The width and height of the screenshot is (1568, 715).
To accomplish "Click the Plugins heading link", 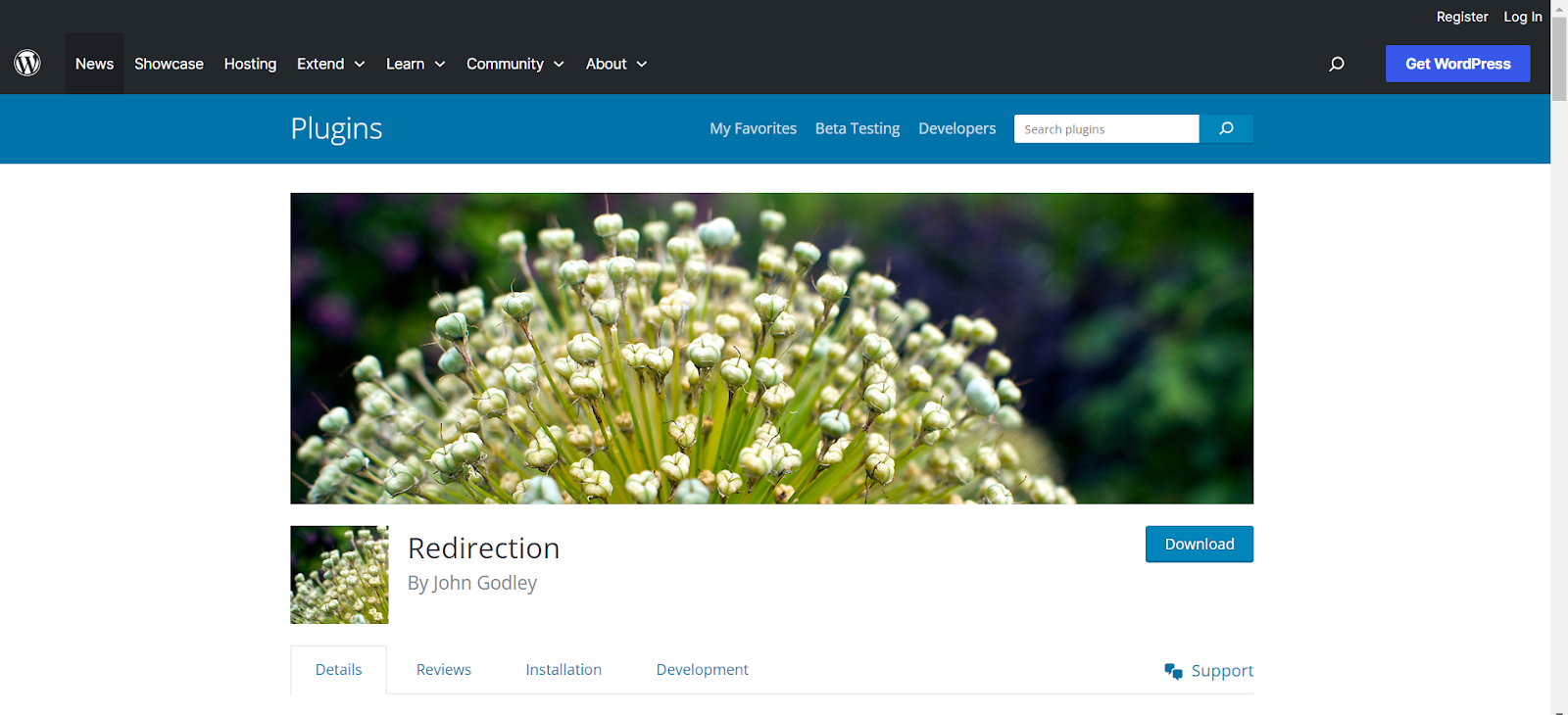I will tap(336, 128).
